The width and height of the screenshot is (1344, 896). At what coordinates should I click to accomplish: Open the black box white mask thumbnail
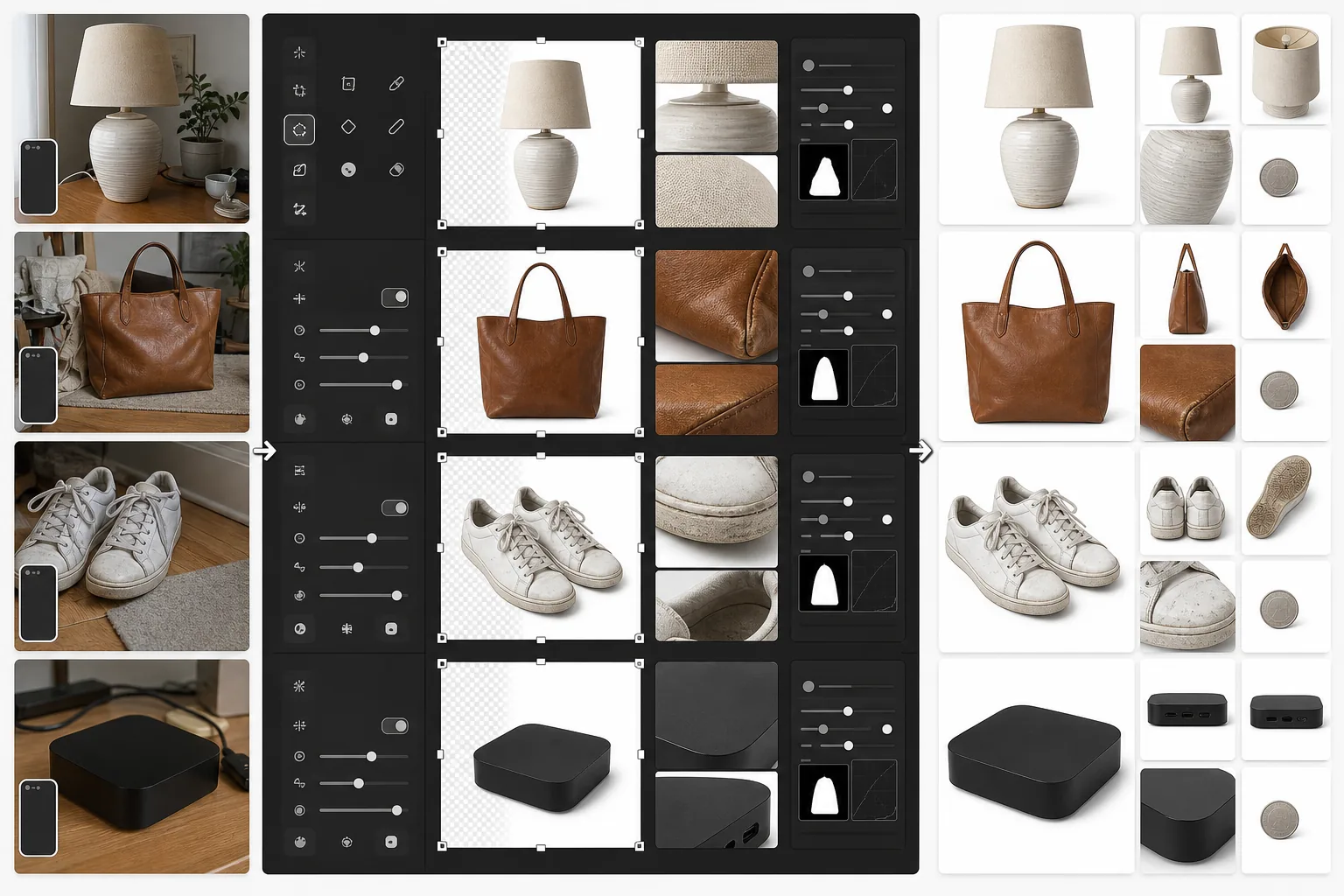point(823,790)
